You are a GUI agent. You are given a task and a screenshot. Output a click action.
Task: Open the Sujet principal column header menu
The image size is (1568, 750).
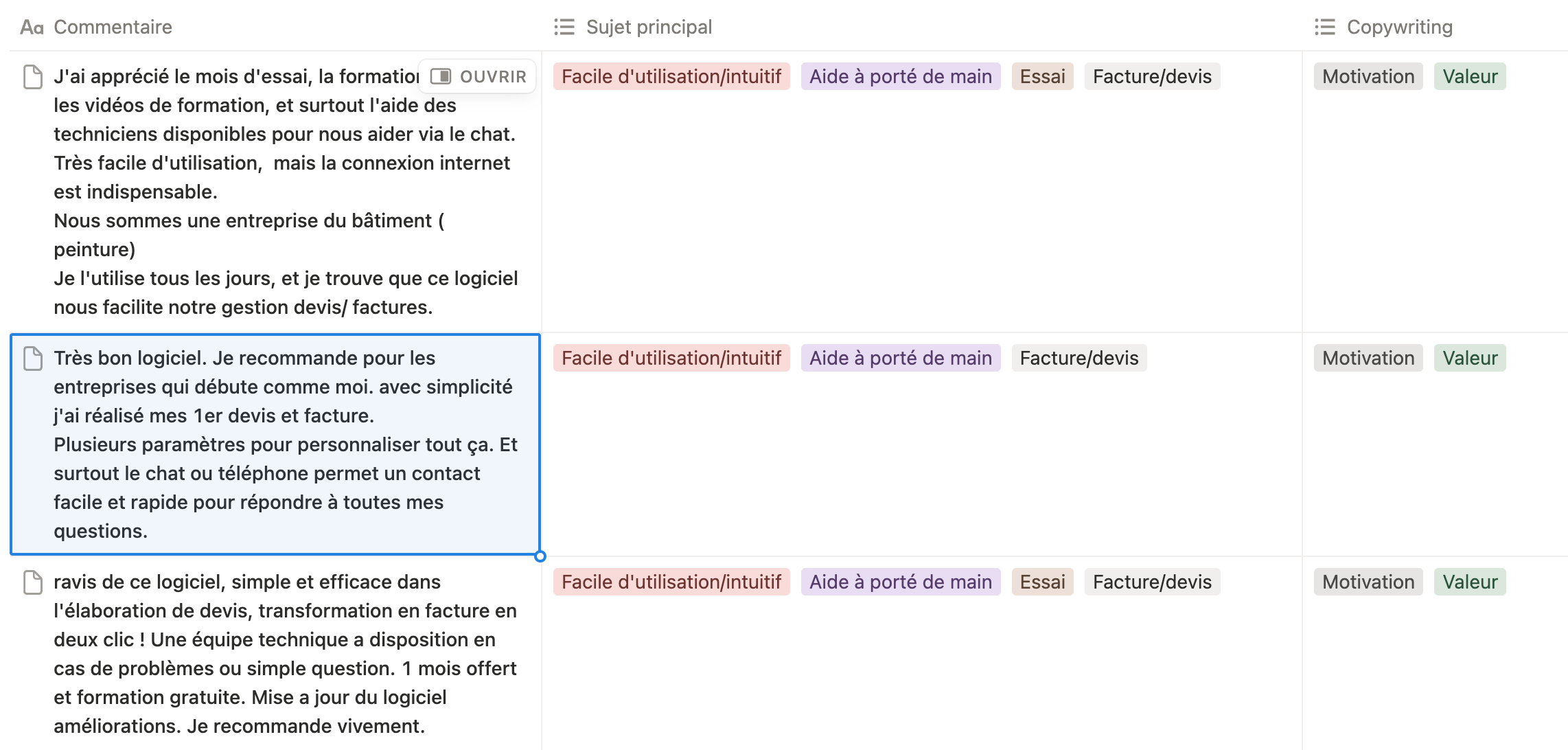tap(649, 27)
